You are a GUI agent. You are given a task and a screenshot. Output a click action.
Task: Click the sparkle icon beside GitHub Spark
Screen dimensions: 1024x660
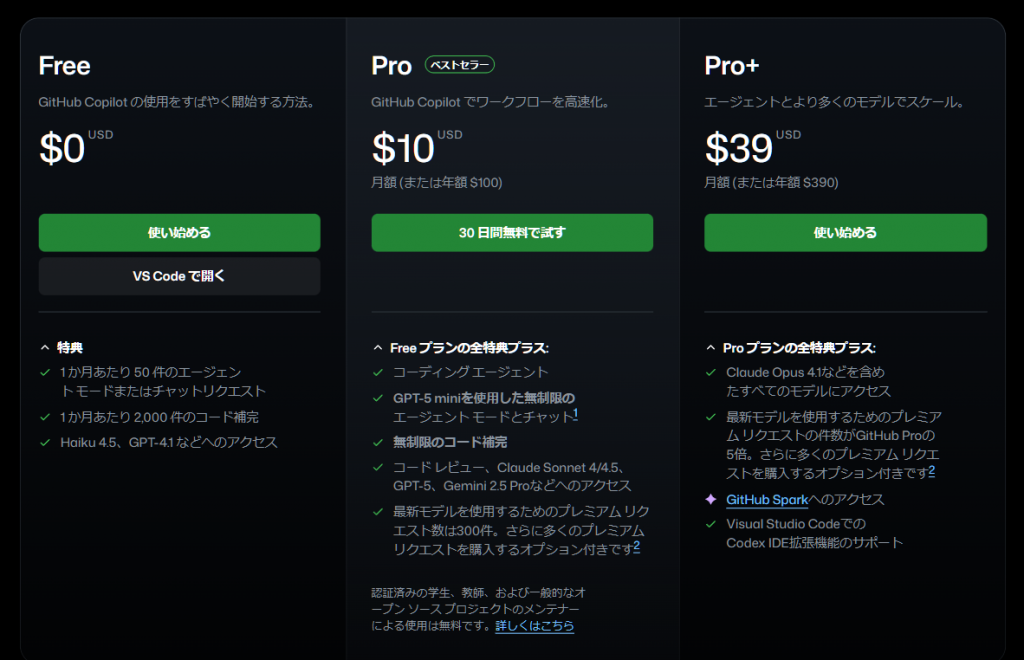711,499
